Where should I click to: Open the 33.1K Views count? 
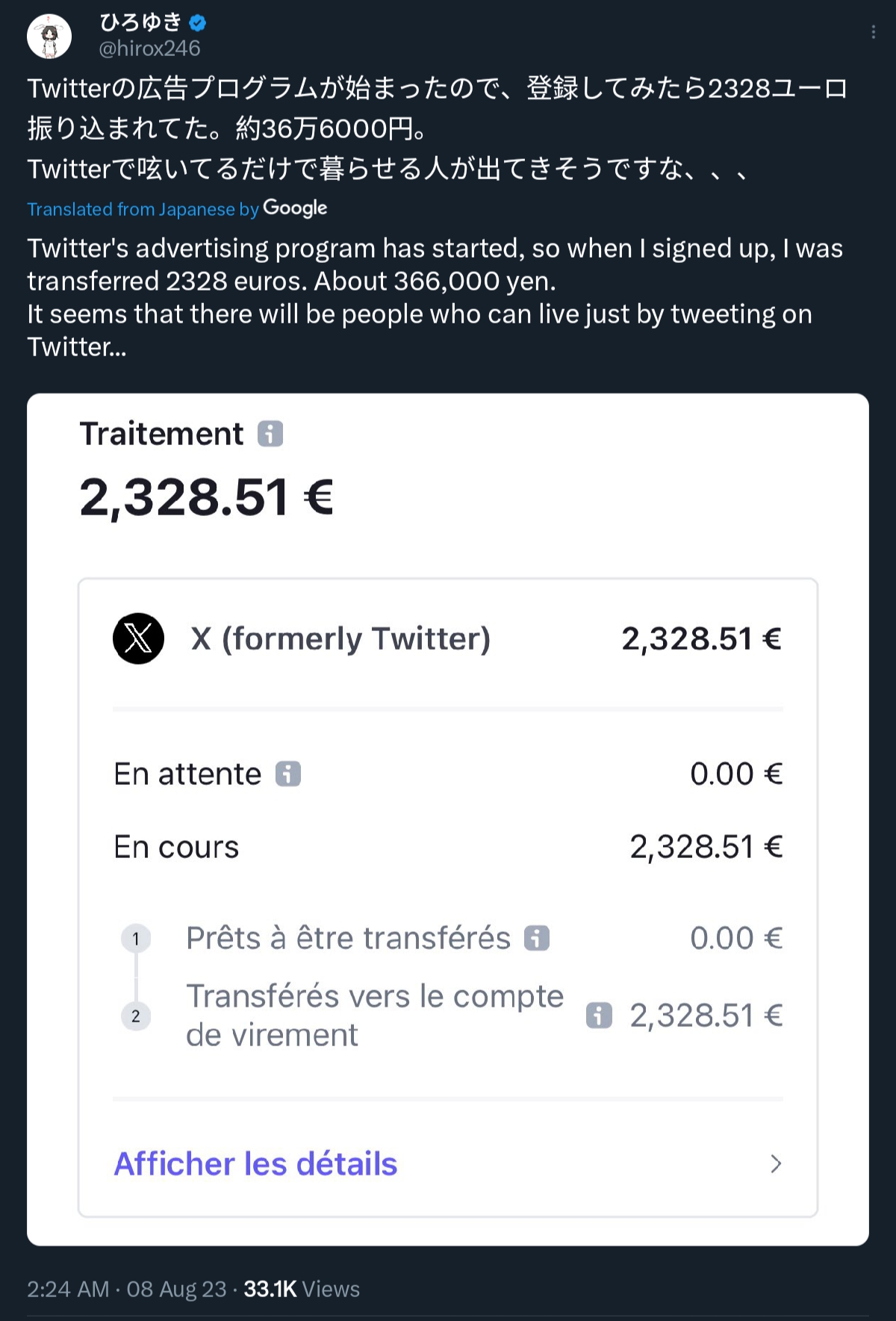pos(302,1289)
